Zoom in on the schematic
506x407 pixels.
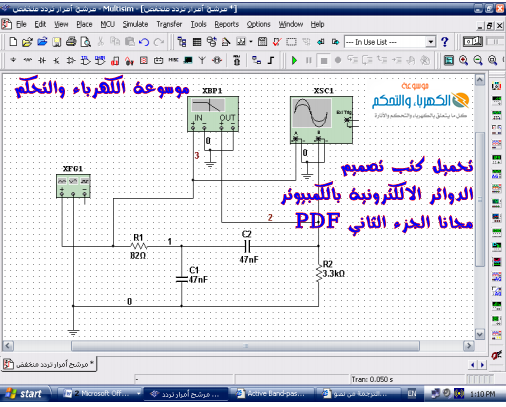coord(463,60)
